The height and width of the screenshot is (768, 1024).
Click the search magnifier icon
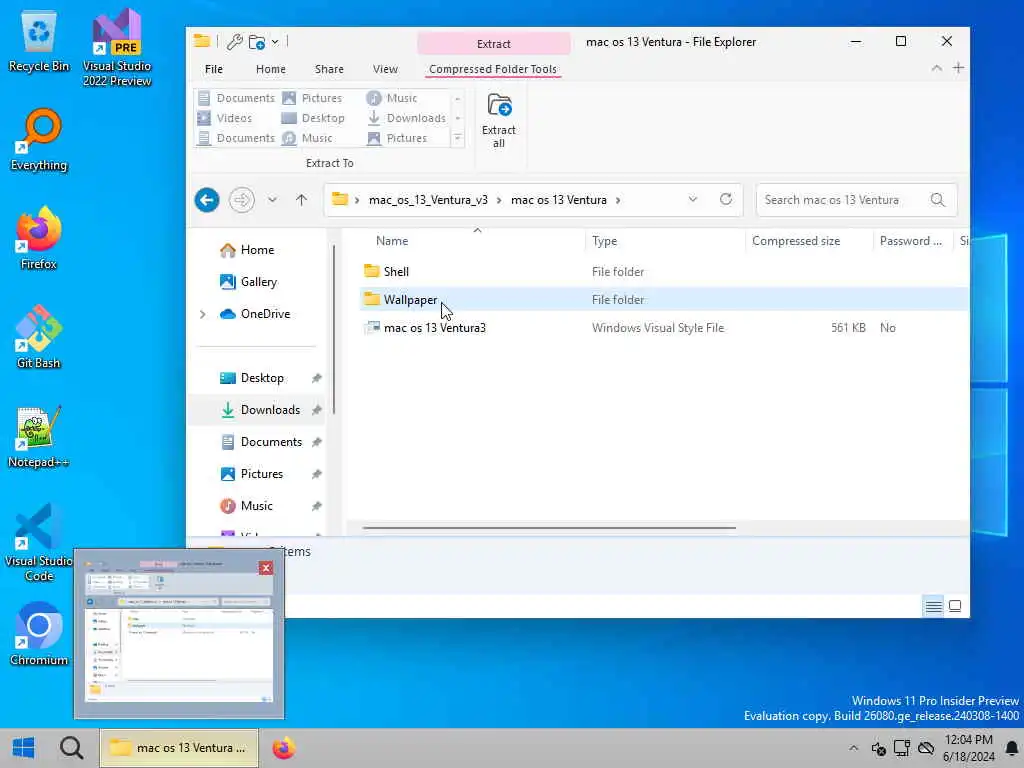[938, 200]
